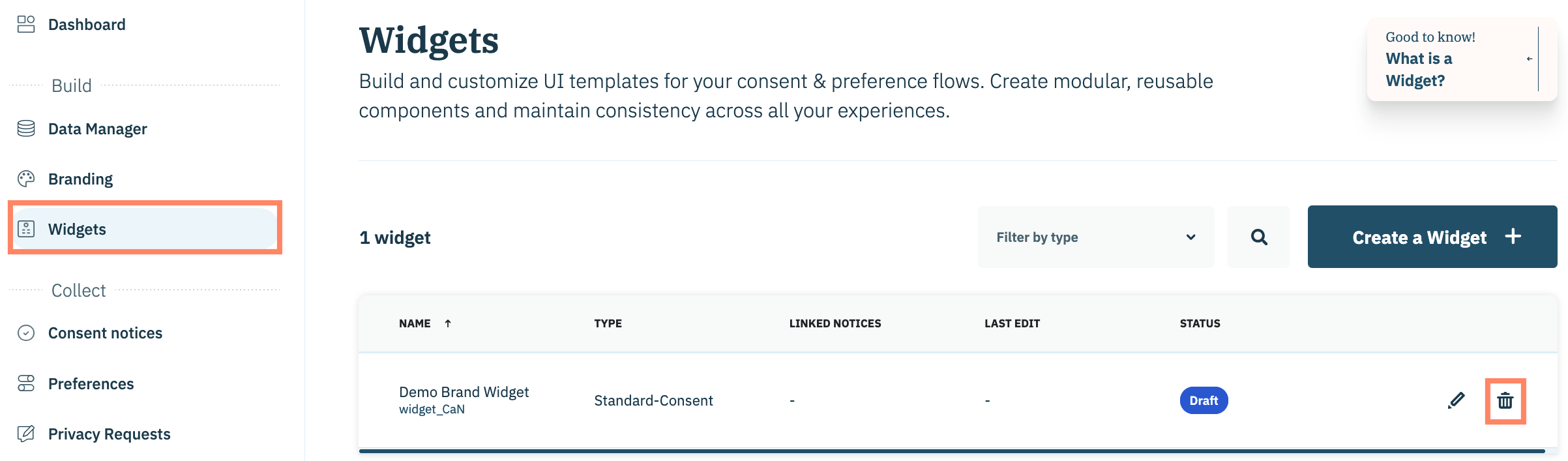The width and height of the screenshot is (1568, 461).
Task: Click the horizontal scrollbar under the table
Action: (952, 451)
